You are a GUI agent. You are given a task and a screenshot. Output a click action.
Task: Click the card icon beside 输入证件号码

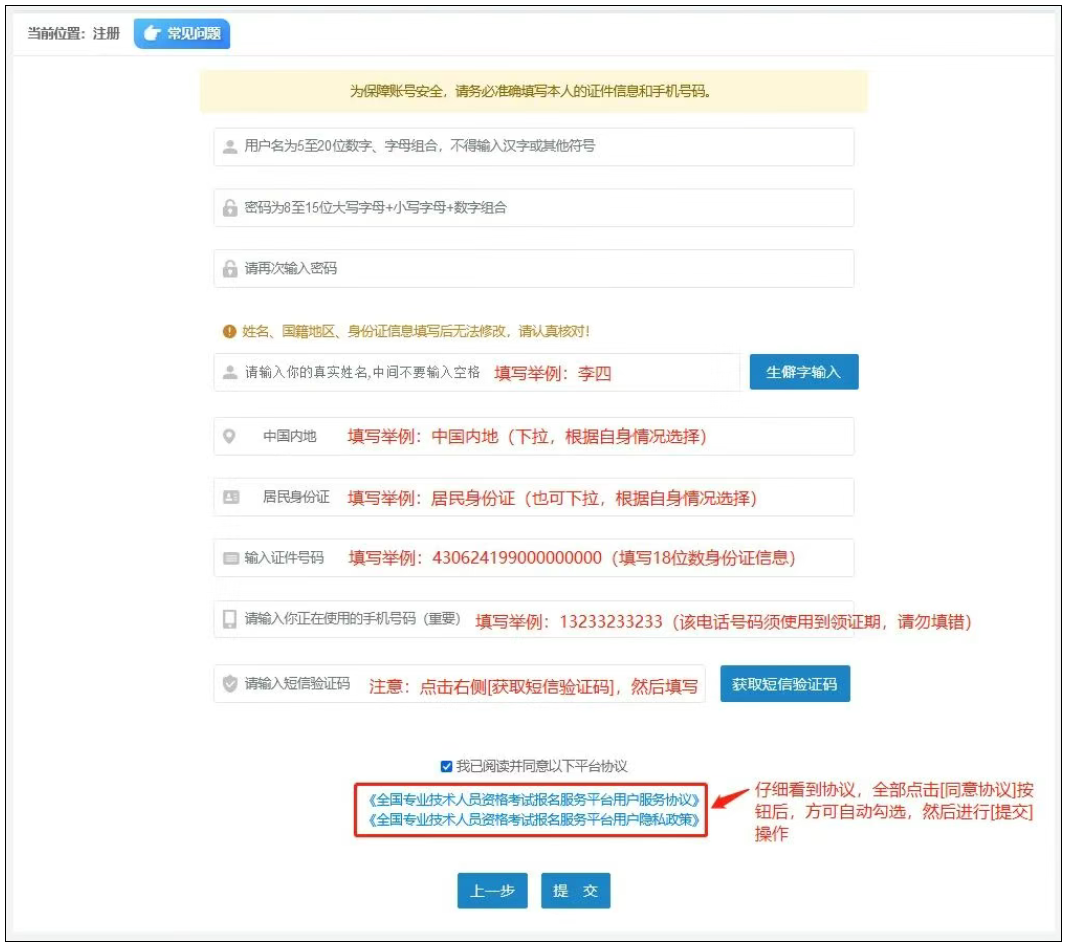[x=232, y=558]
